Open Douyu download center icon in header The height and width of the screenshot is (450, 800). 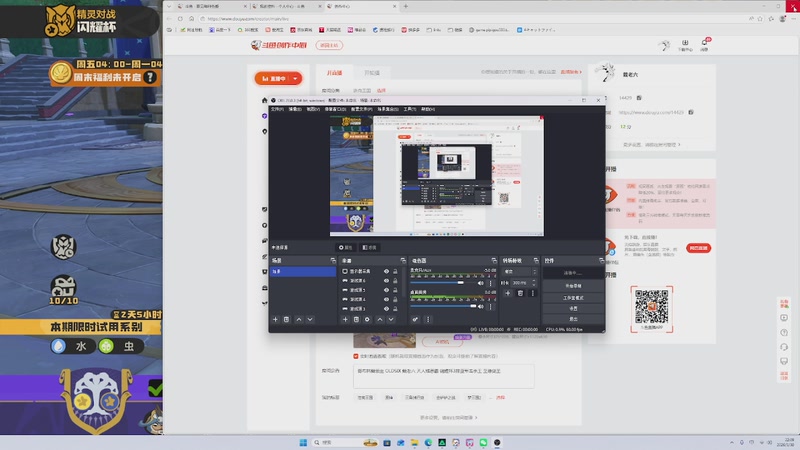pos(685,45)
